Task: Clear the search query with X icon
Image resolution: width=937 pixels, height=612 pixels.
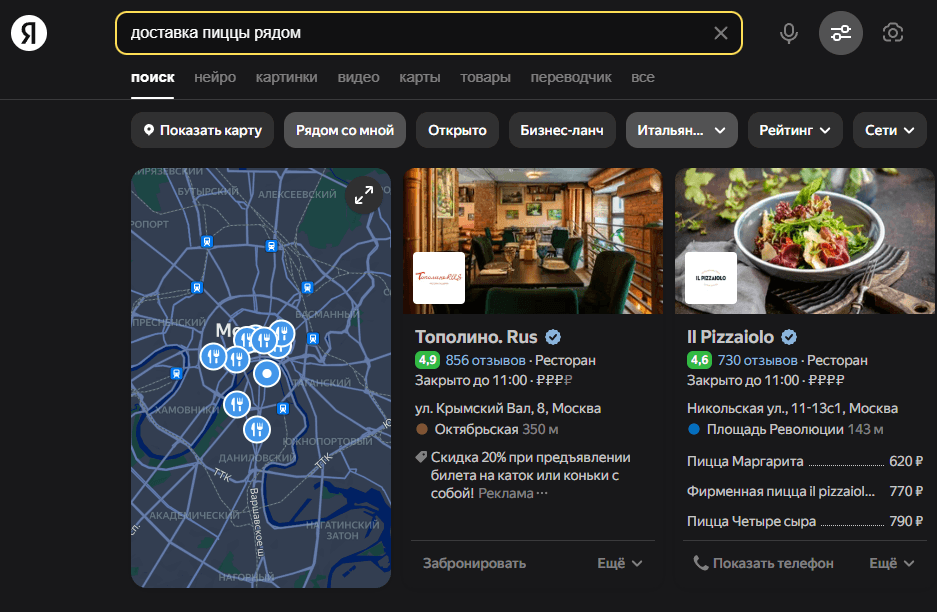Action: tap(721, 33)
